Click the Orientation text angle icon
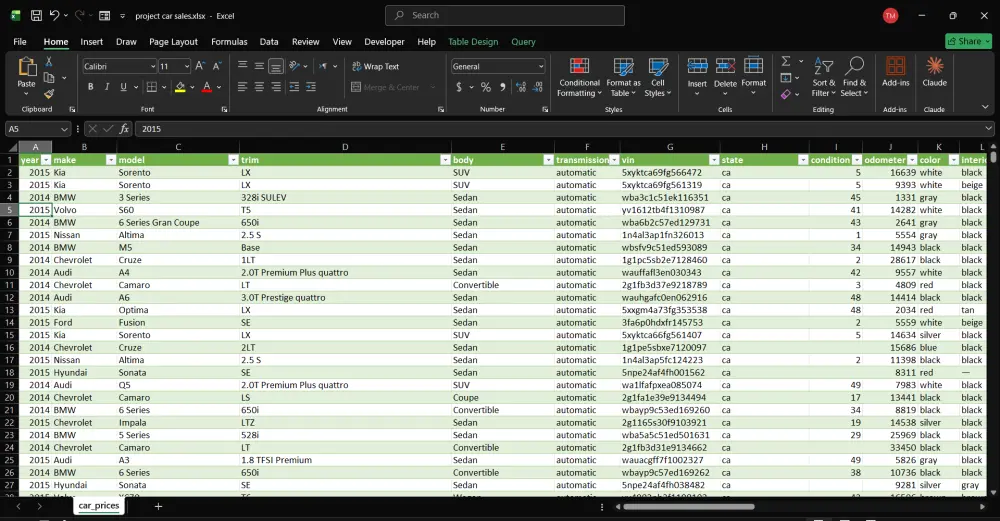 point(294,66)
